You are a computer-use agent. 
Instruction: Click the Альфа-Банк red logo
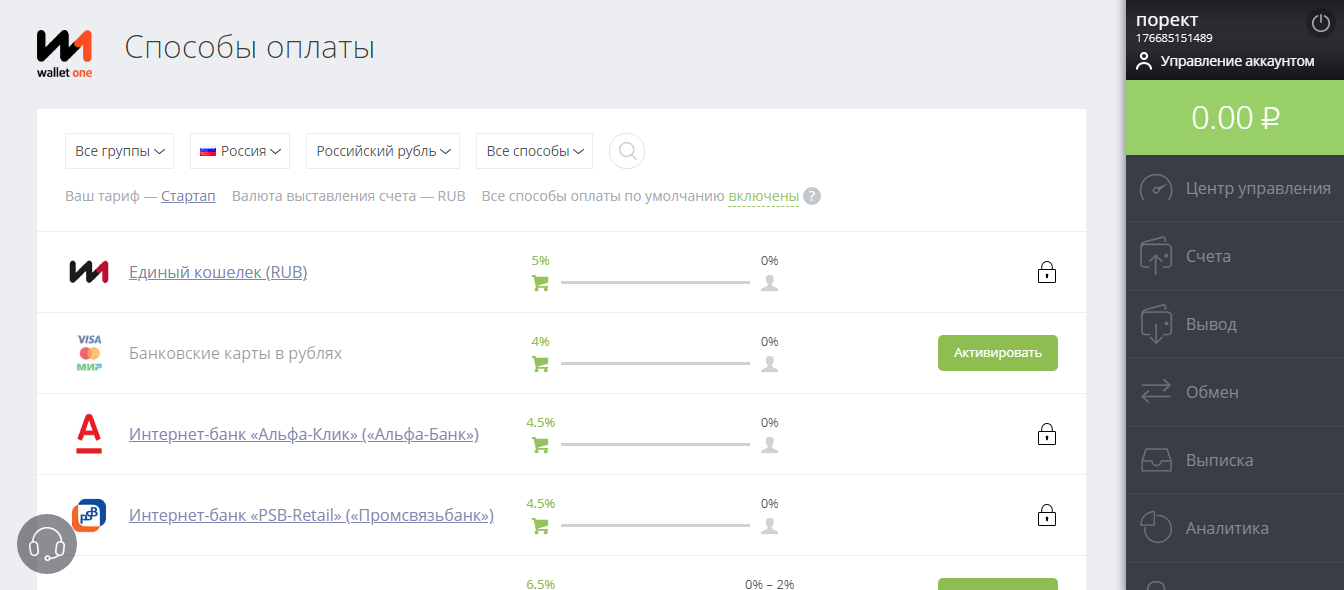click(x=89, y=434)
